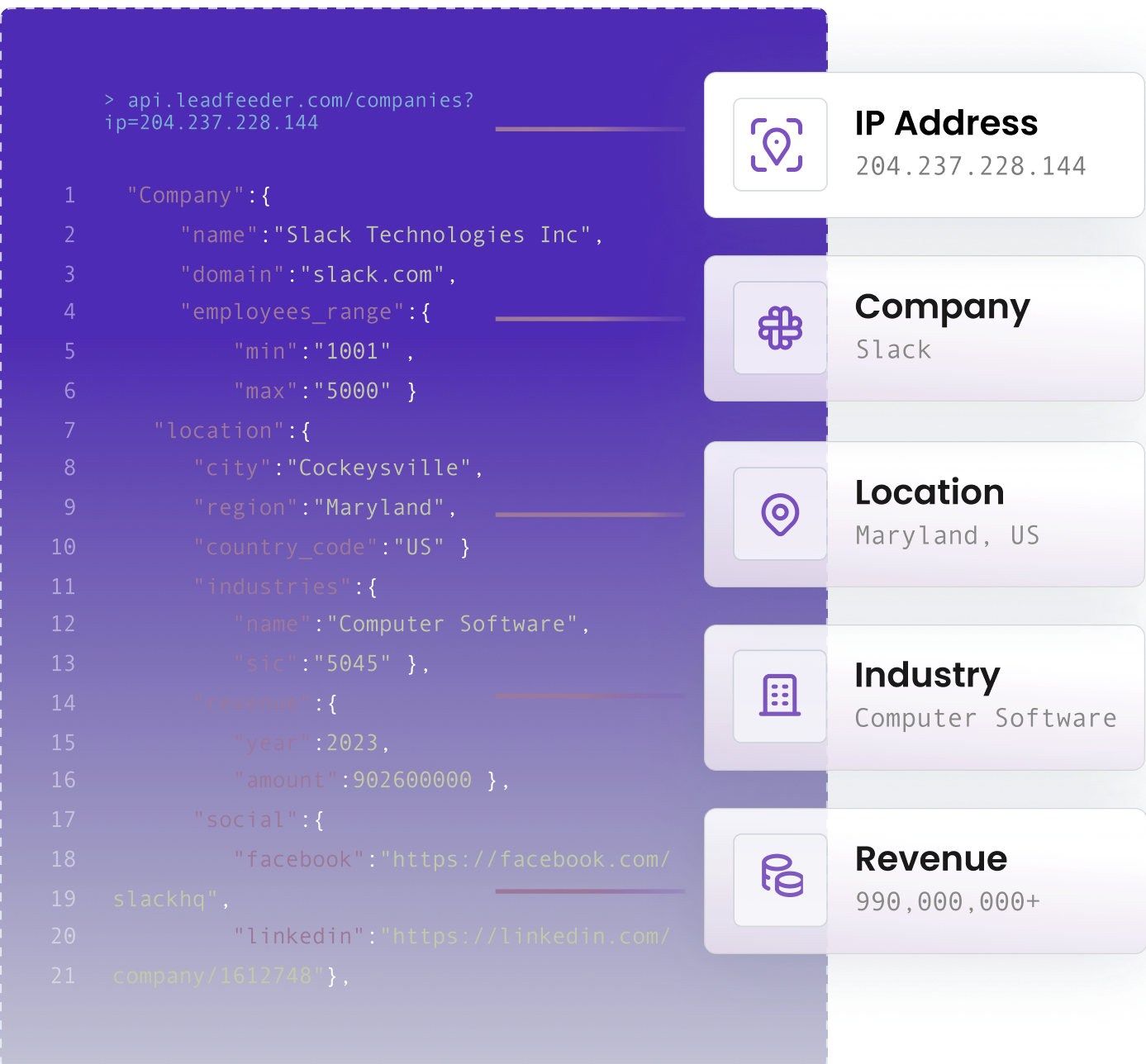
Task: Click line number 11 in gutter
Action: pyautogui.click(x=64, y=587)
